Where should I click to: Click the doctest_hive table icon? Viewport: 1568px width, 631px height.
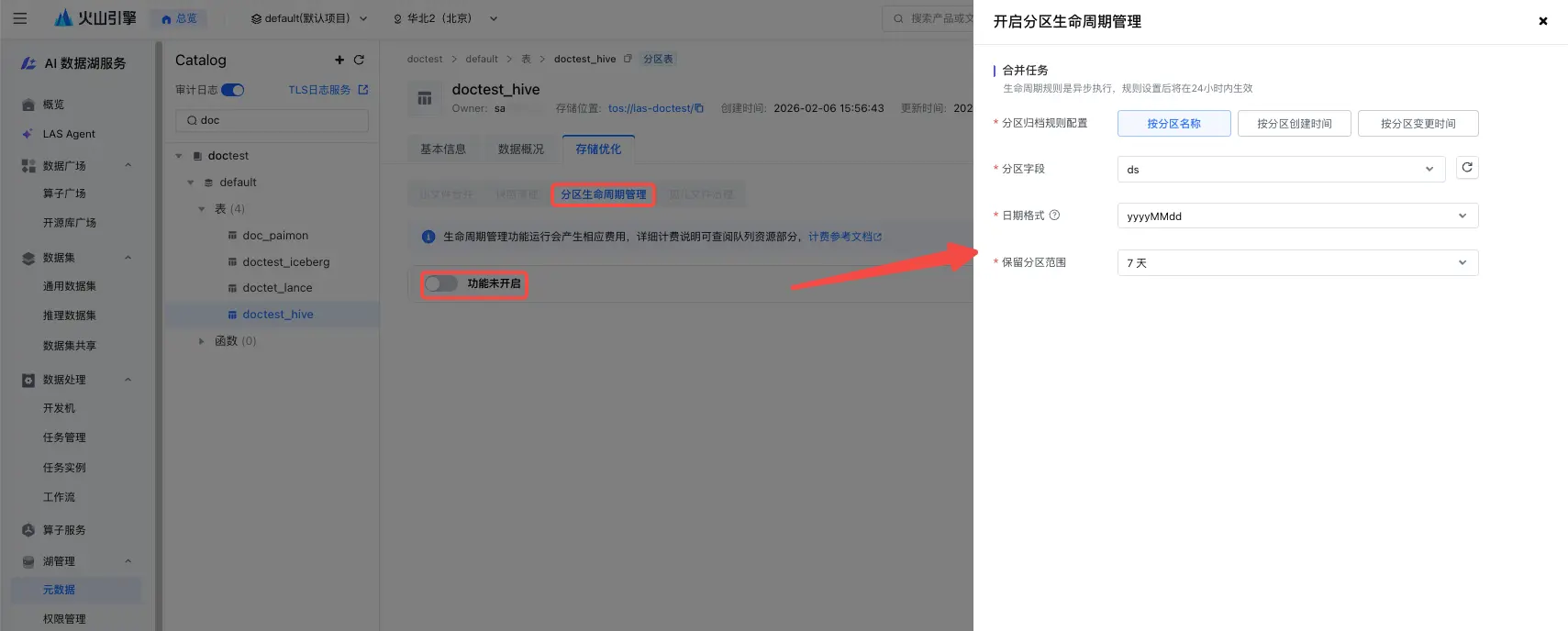(232, 315)
